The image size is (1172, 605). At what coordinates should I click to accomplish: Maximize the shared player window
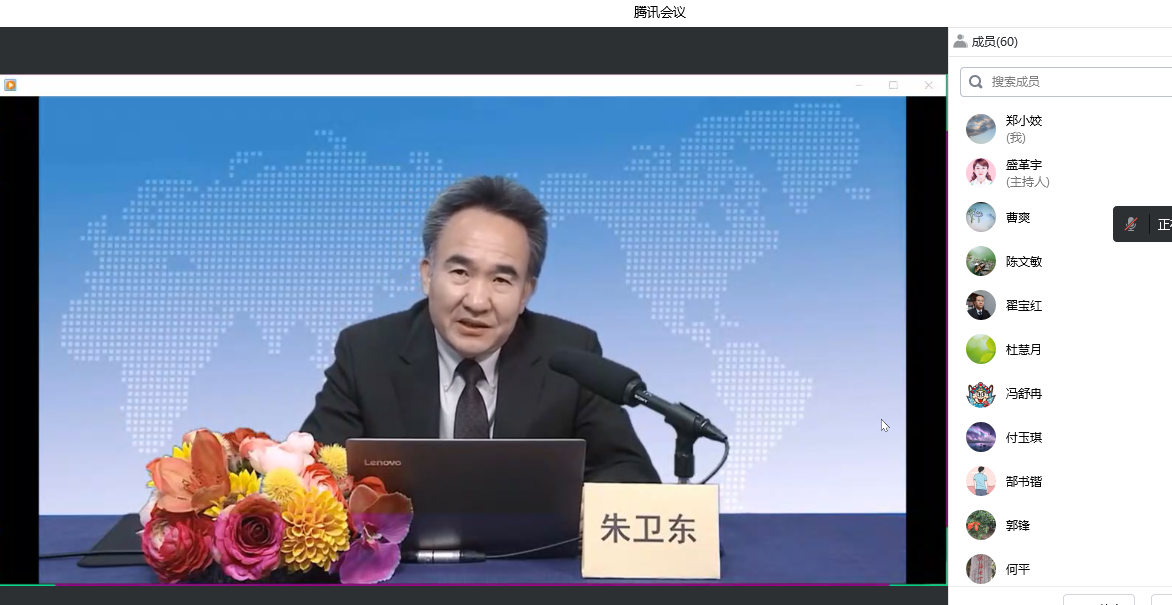tap(893, 85)
